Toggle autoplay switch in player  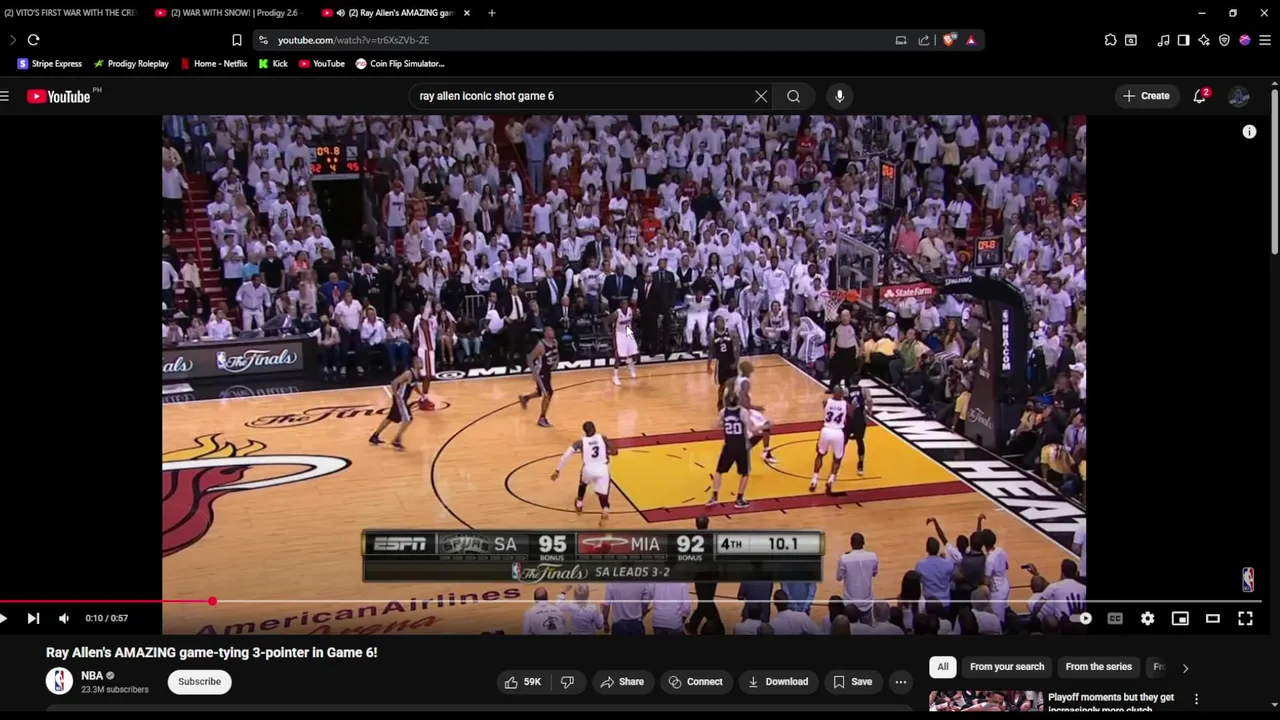1083,618
